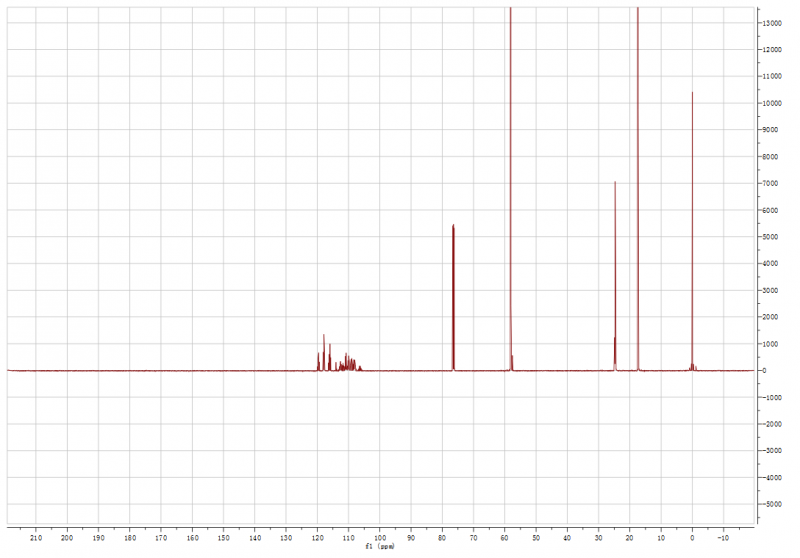Click the solvent peak near 77 ppm
Screen dimensions: 800x558
(x=453, y=297)
